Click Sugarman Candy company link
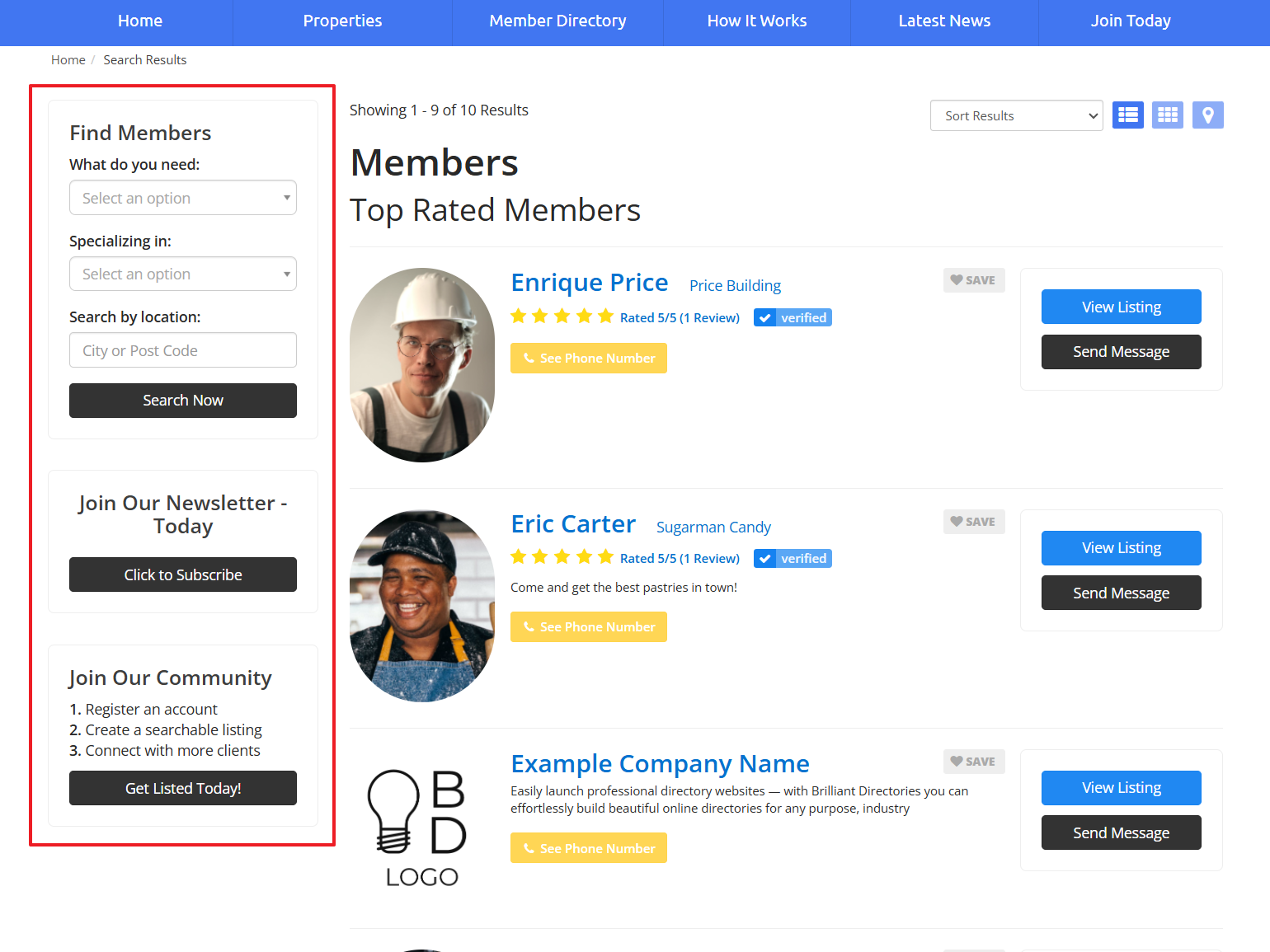 tap(713, 528)
